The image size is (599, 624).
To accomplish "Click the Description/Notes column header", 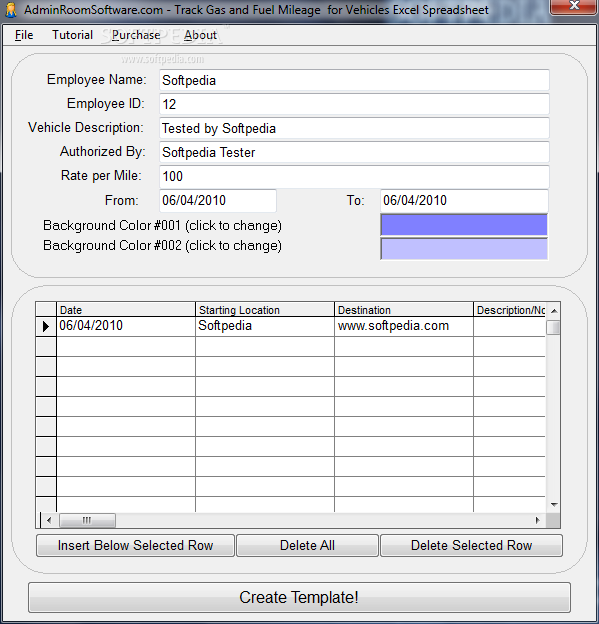I will (509, 310).
